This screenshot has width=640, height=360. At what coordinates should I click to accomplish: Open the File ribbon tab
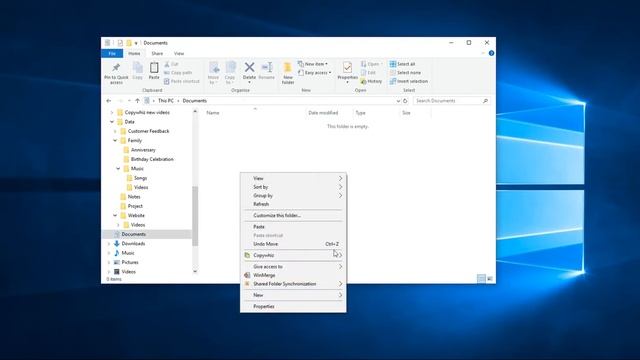[x=112, y=53]
